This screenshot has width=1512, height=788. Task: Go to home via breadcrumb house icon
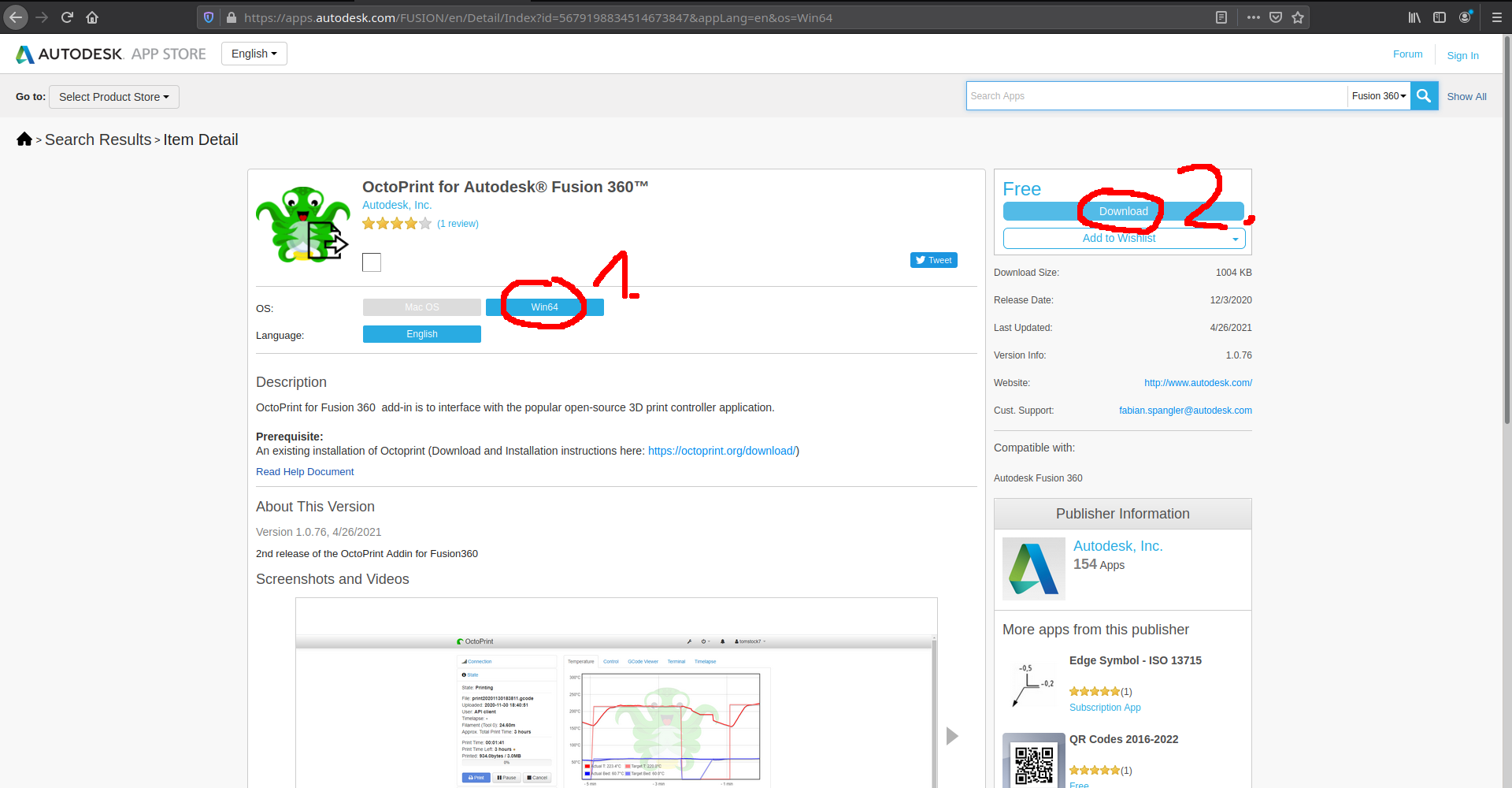[x=24, y=139]
